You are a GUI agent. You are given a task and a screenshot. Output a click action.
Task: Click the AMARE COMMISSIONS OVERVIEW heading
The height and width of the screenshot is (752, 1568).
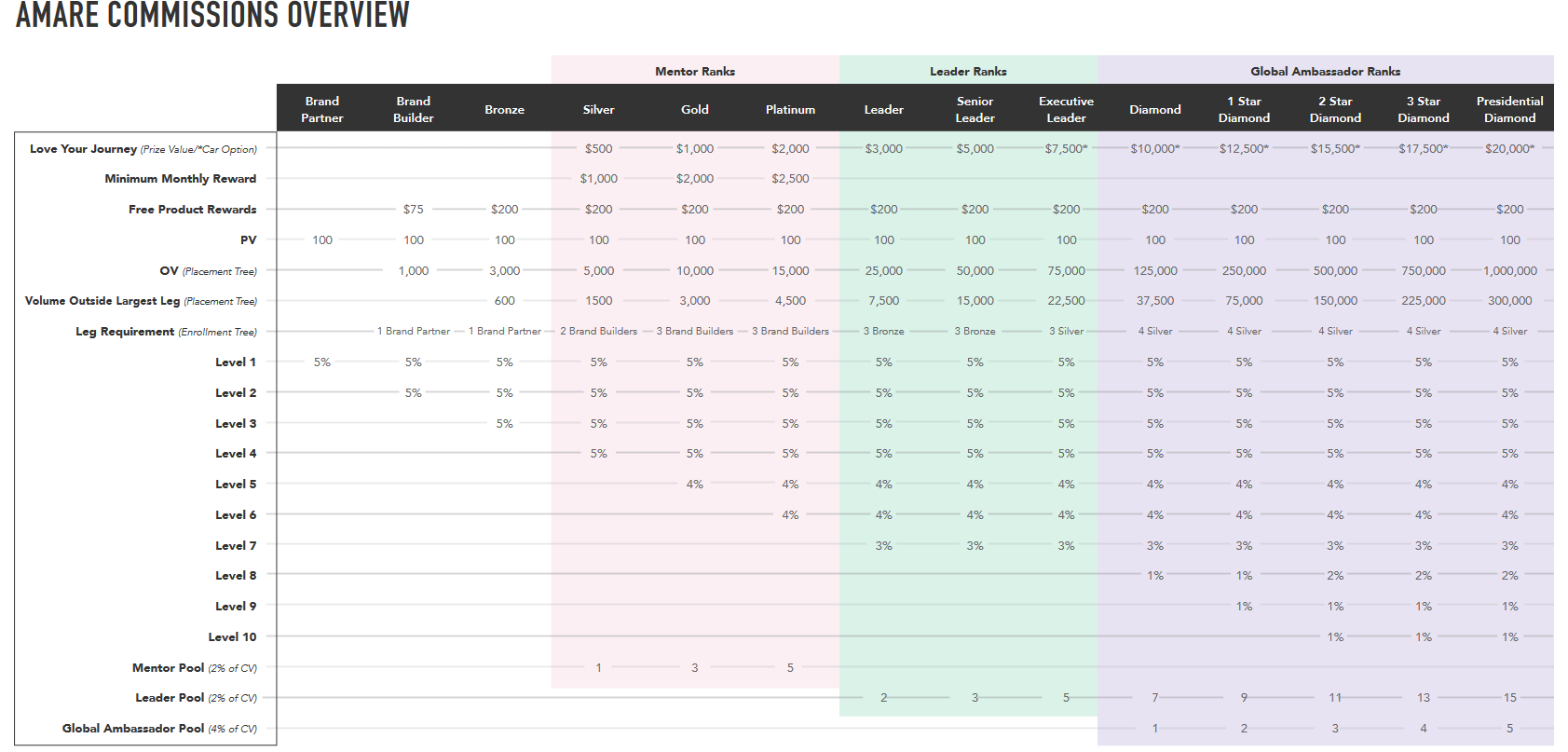click(x=212, y=14)
